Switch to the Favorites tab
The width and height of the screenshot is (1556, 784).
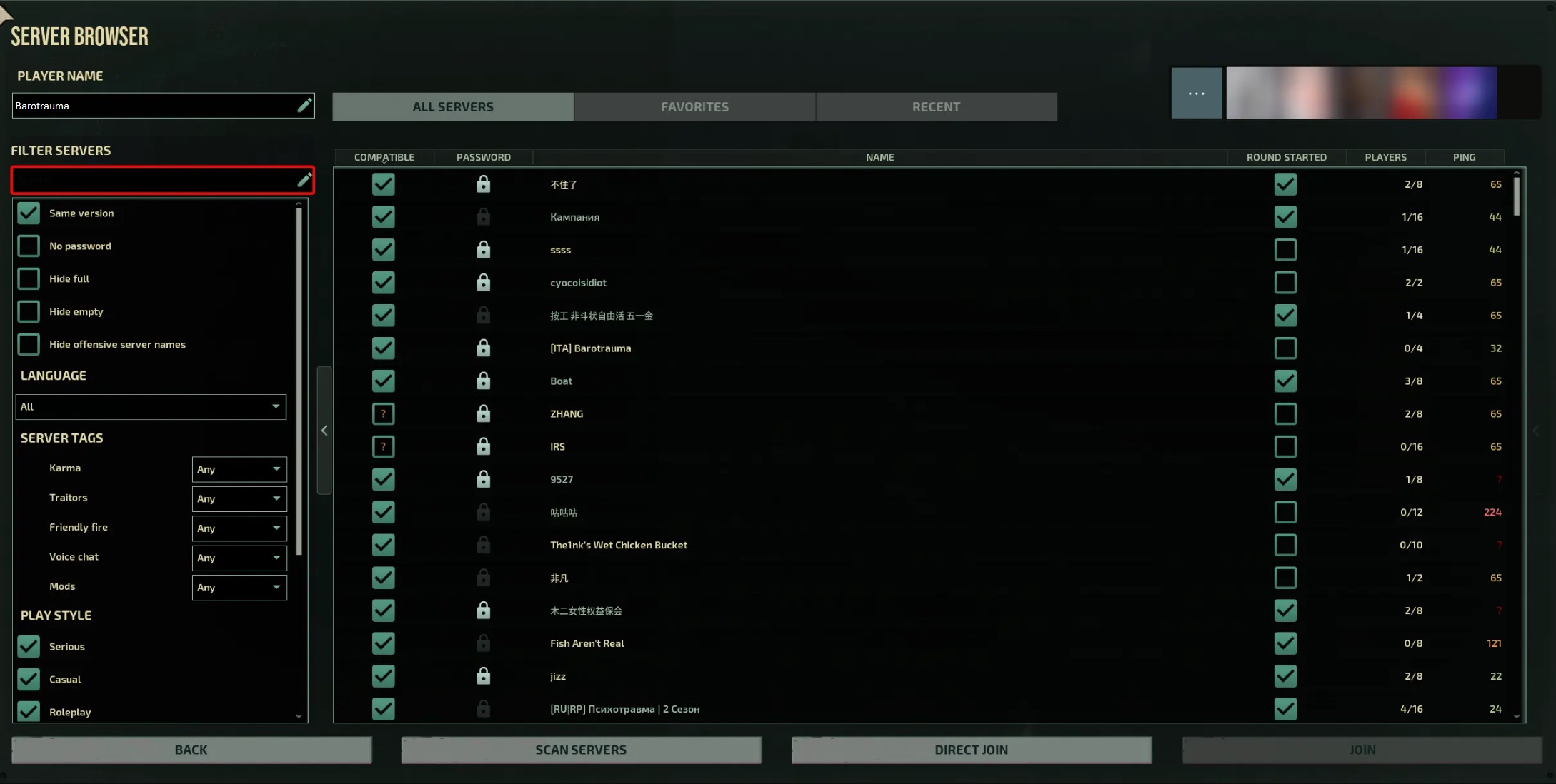[x=694, y=106]
